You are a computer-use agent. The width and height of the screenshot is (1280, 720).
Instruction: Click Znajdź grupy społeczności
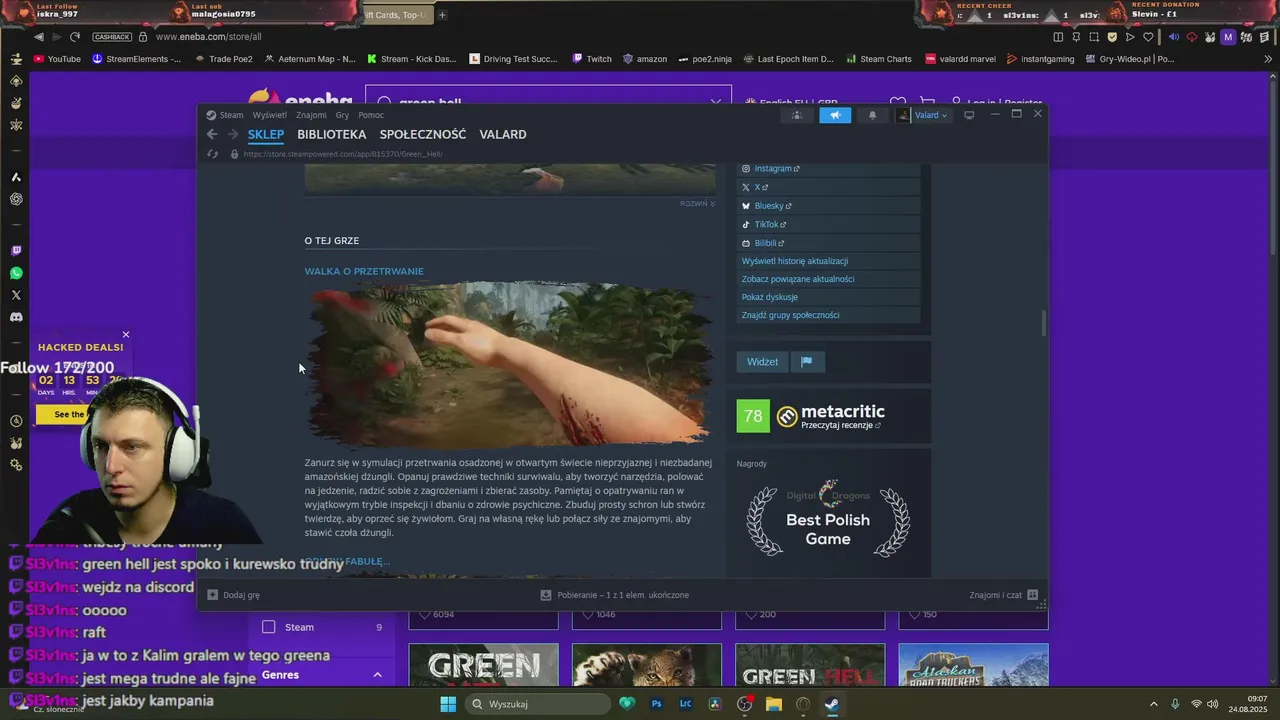click(x=790, y=315)
